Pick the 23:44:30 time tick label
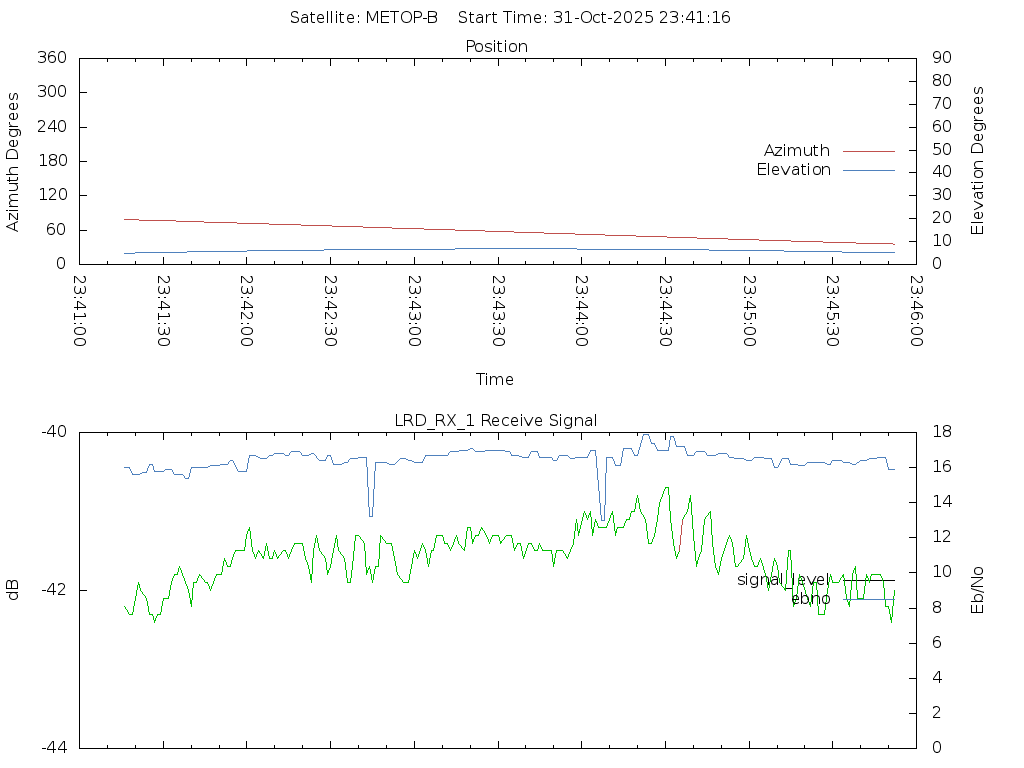Viewport: 1024px width, 768px height. 665,311
